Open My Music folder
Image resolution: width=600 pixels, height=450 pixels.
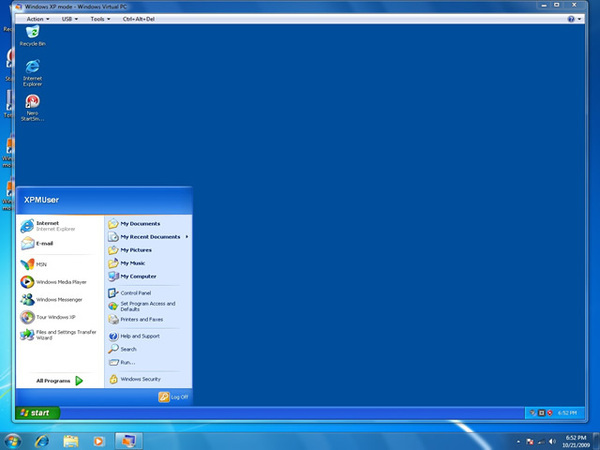tap(127, 263)
